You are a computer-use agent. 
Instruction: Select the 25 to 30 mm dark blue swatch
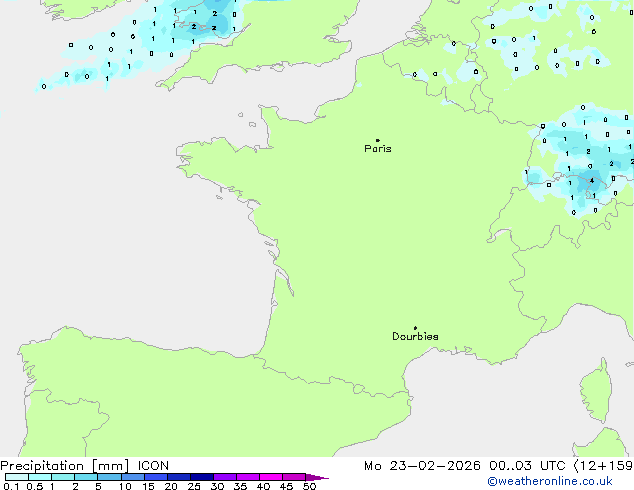click(x=202, y=477)
